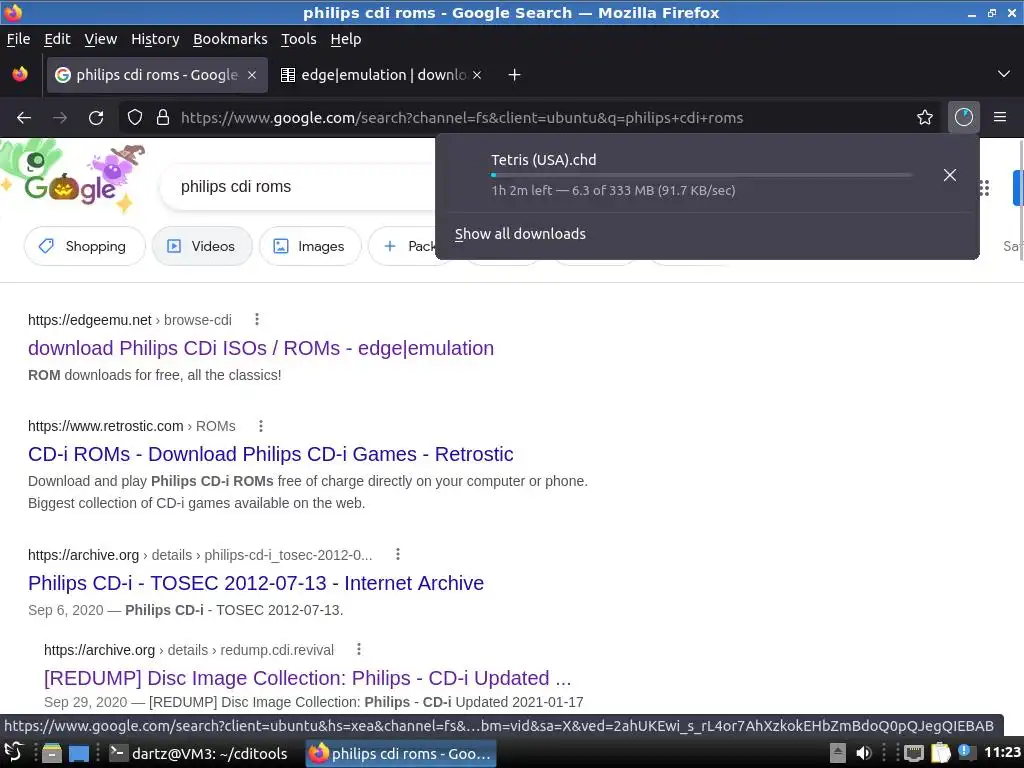The width and height of the screenshot is (1024, 768).
Task: Open the Tools menu
Action: pyautogui.click(x=298, y=39)
